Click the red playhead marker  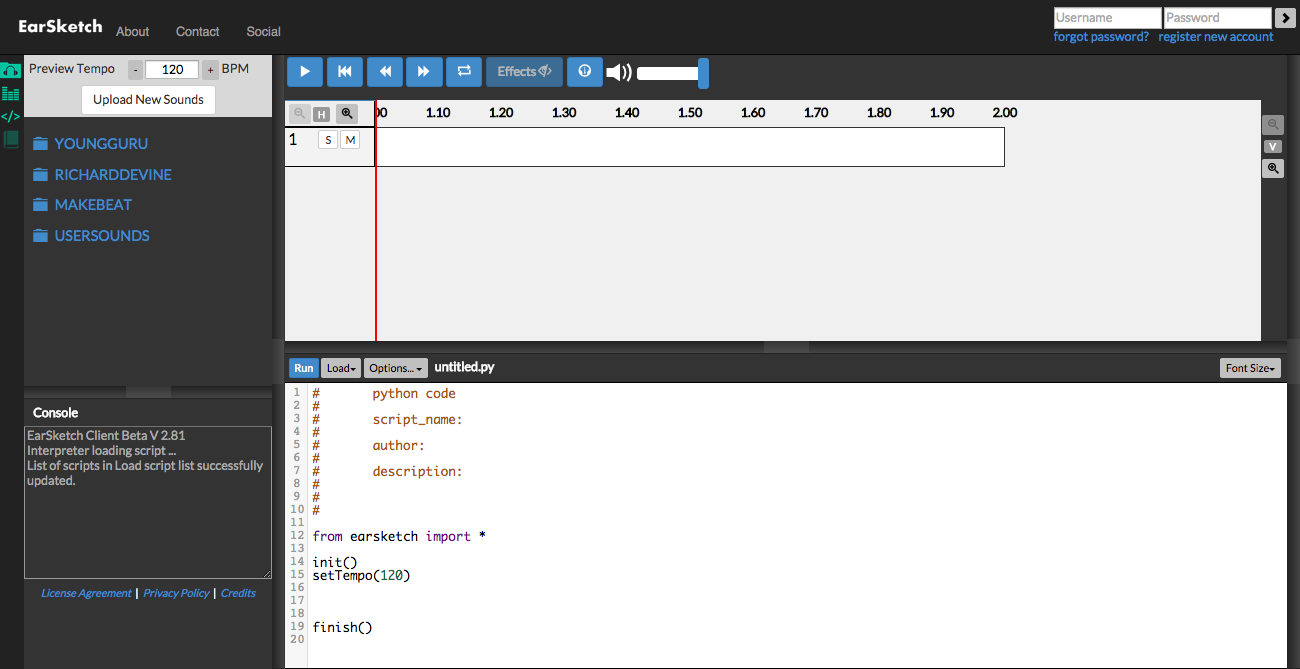375,220
